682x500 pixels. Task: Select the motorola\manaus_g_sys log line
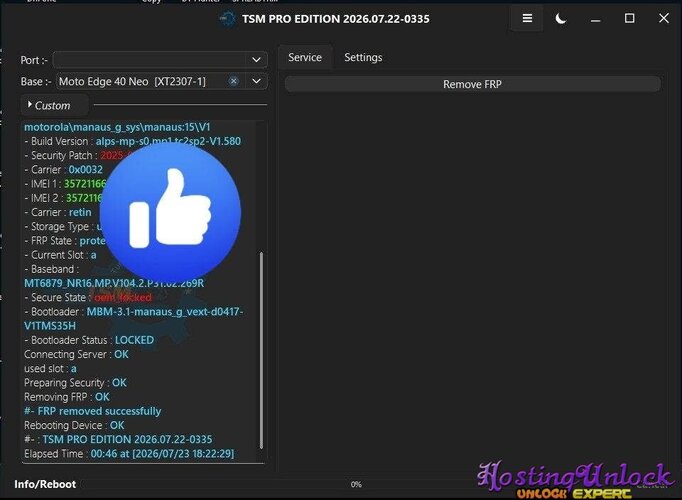[x=117, y=127]
